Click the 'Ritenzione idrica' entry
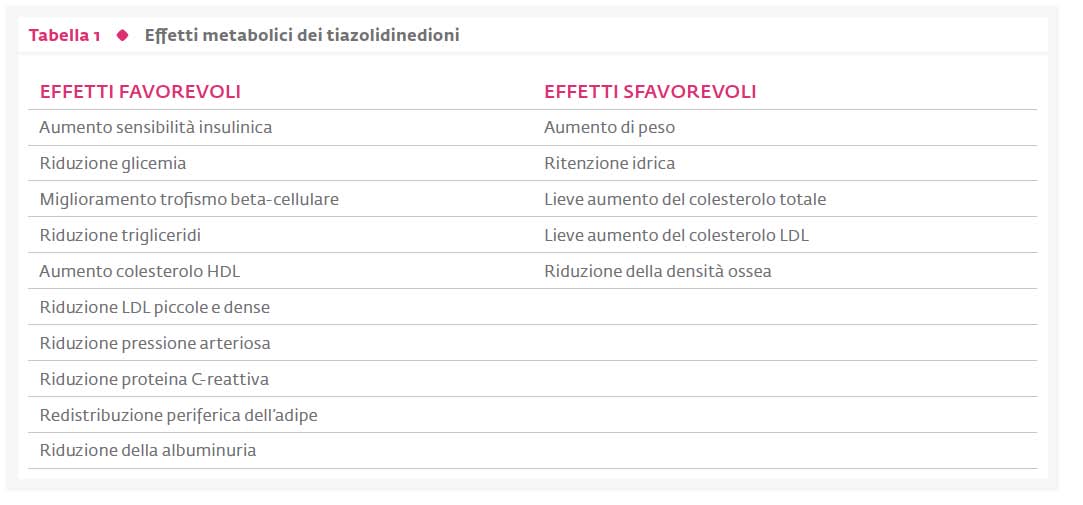The width and height of the screenshot is (1083, 505). coord(609,164)
